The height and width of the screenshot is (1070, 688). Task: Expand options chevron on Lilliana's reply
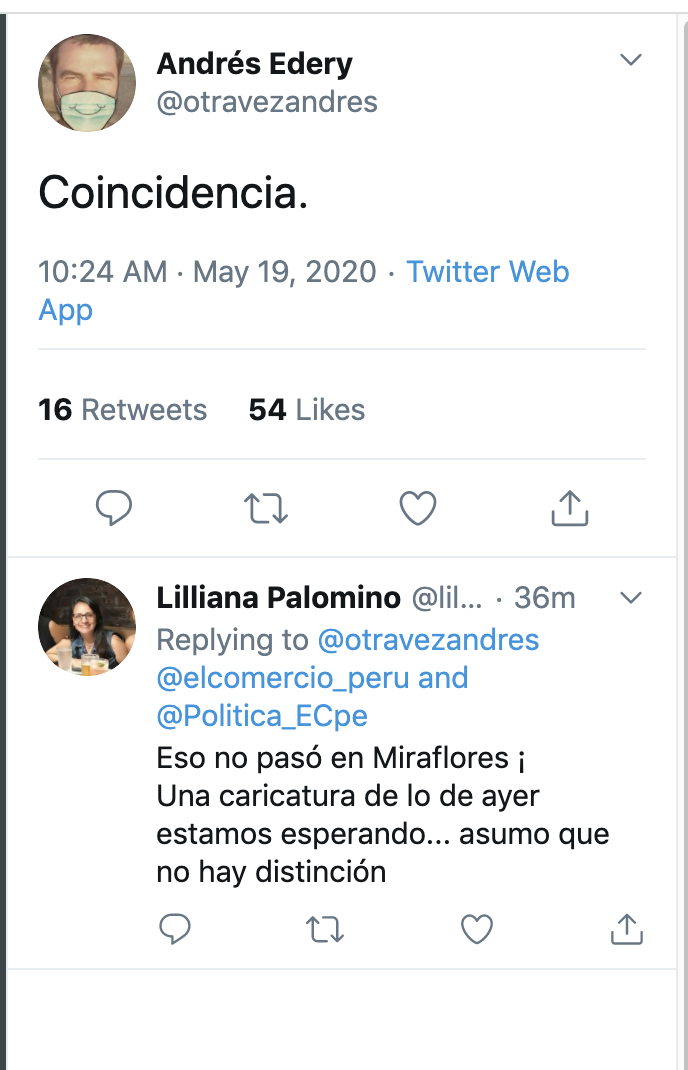pos(630,598)
